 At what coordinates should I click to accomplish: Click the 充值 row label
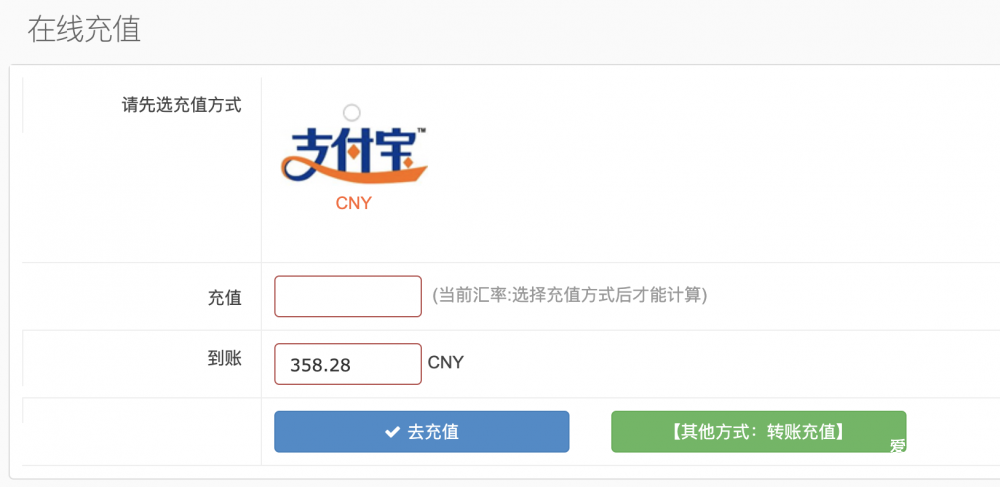coord(224,298)
